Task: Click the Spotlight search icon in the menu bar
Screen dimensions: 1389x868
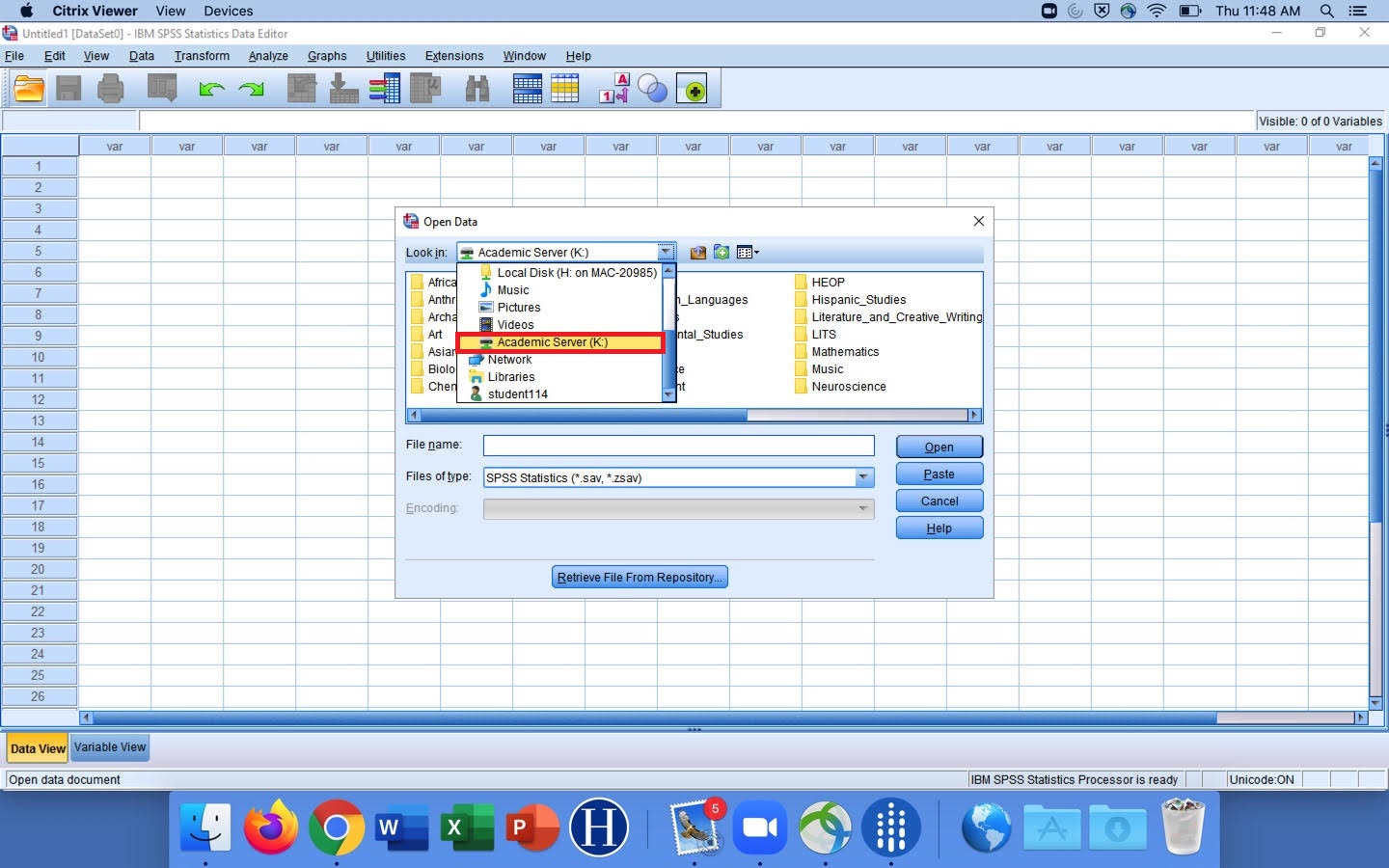Action: coord(1327,11)
